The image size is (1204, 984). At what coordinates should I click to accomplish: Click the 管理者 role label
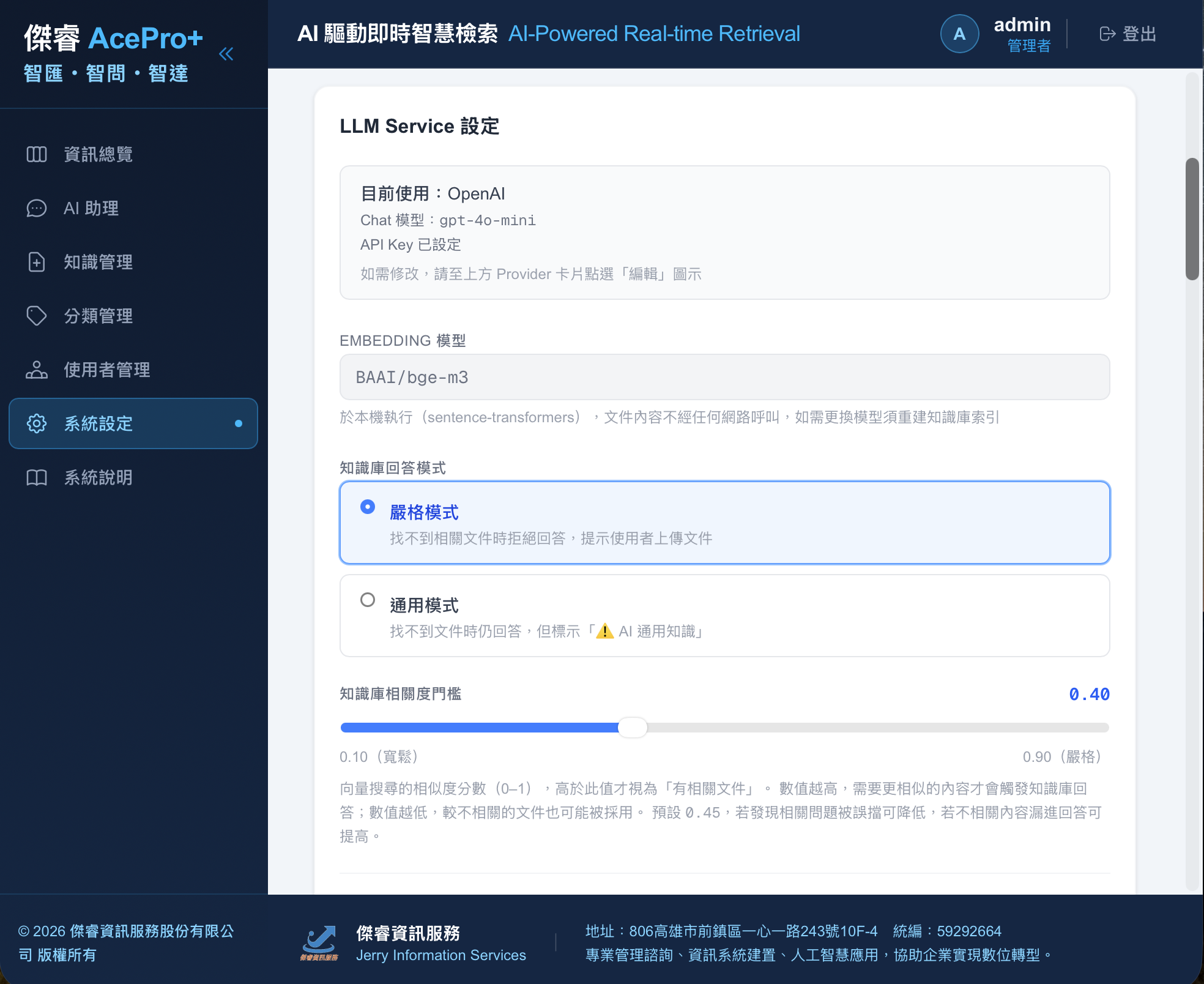[x=1029, y=46]
